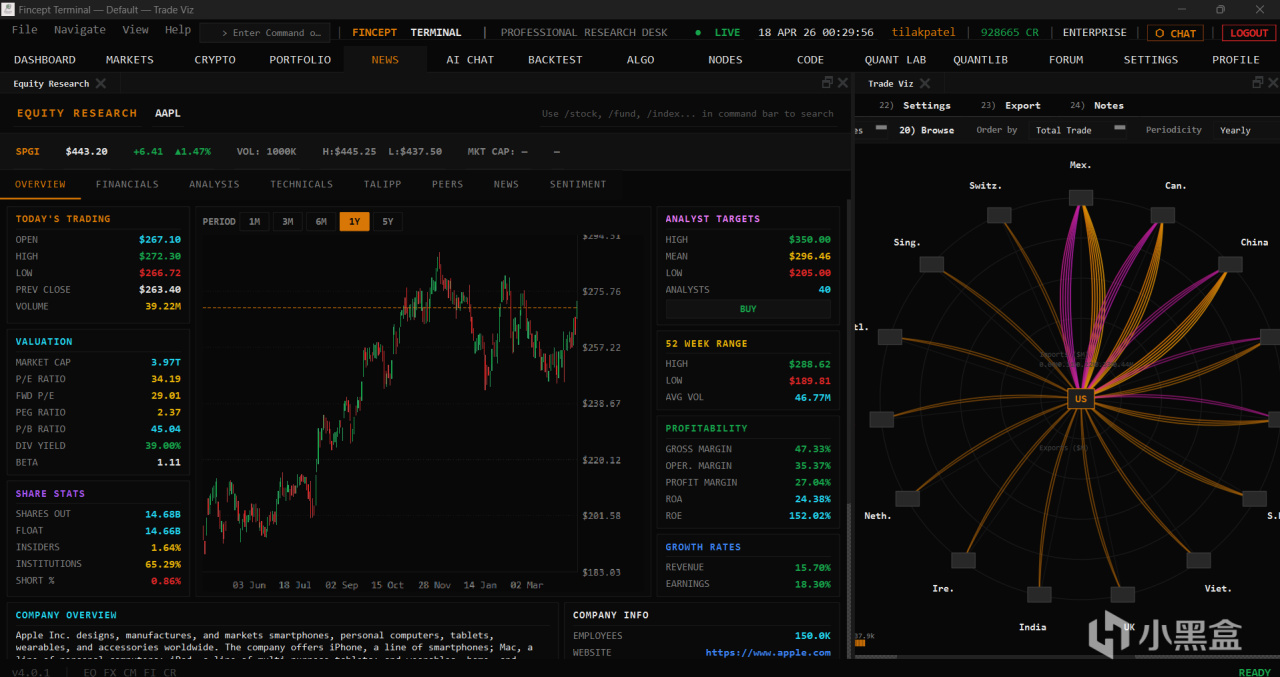The height and width of the screenshot is (677, 1280).
Task: Switch to the Peers research tab
Action: tap(447, 184)
